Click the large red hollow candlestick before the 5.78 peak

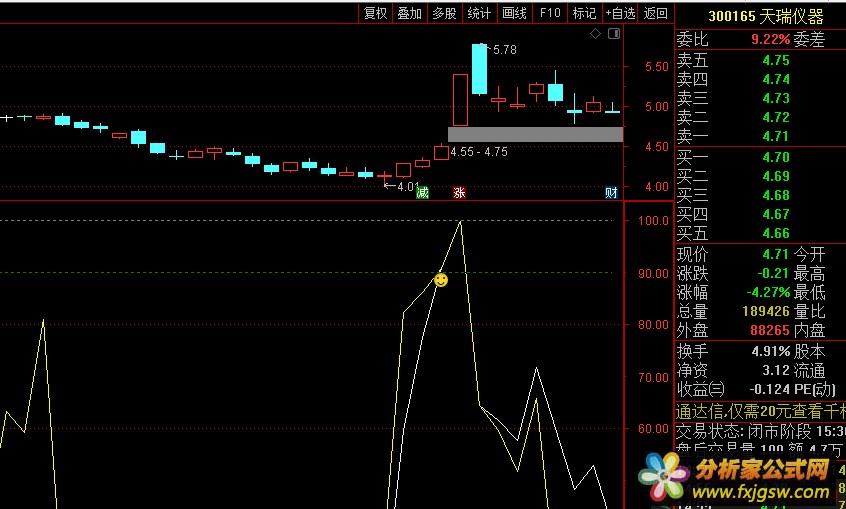click(x=460, y=100)
